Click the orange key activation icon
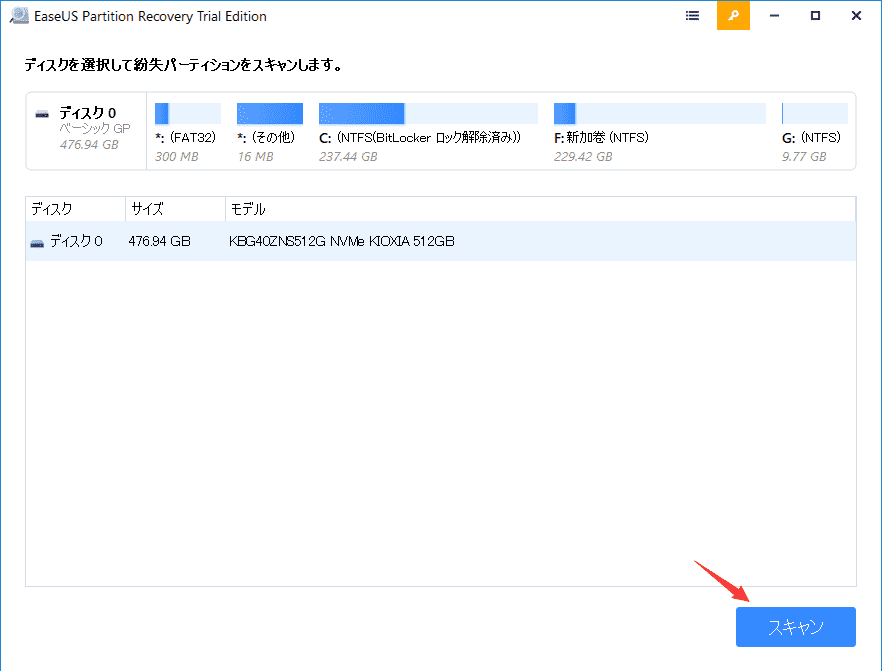Screen dimensions: 882x671 [x=733, y=16]
